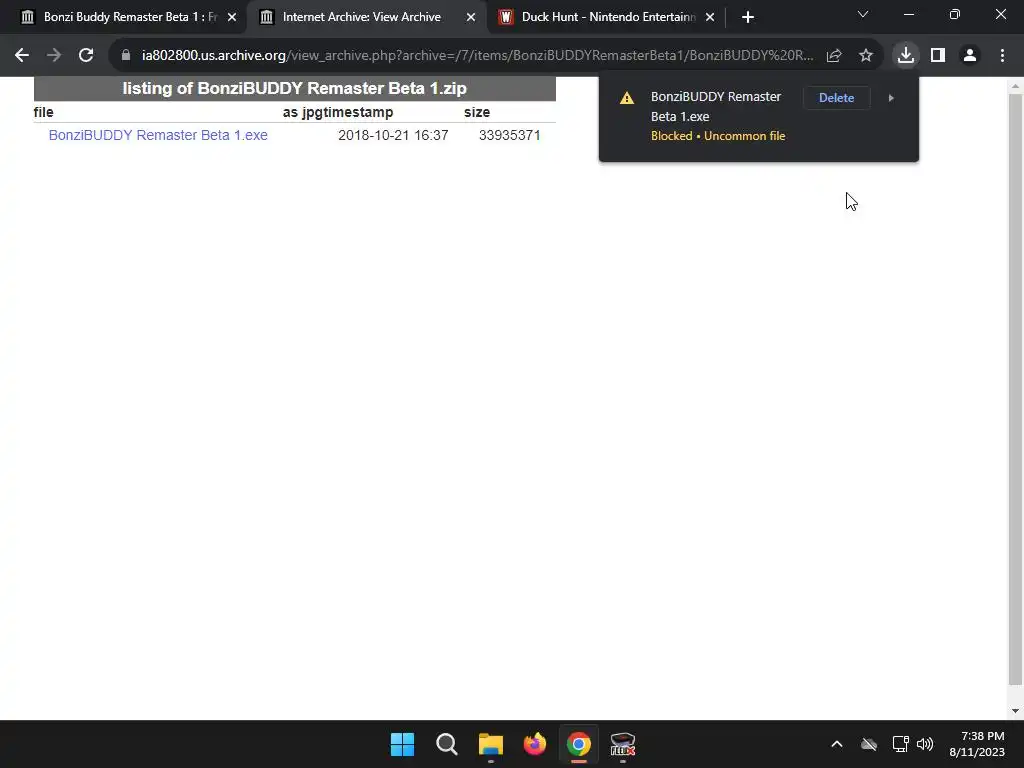Minimize the Chrome window
Image resolution: width=1024 pixels, height=768 pixels.
pyautogui.click(x=908, y=14)
